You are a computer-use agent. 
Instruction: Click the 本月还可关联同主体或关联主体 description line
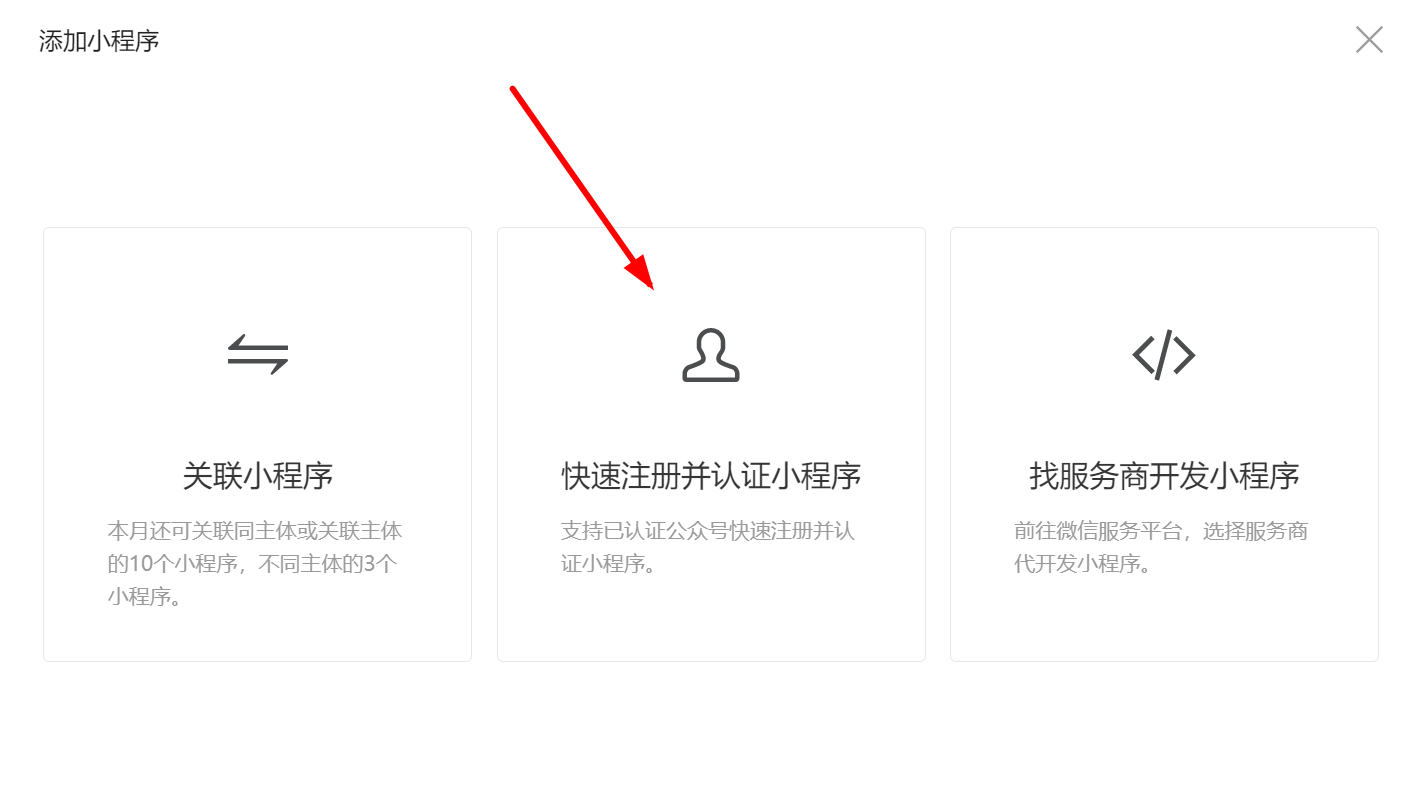coord(255,530)
